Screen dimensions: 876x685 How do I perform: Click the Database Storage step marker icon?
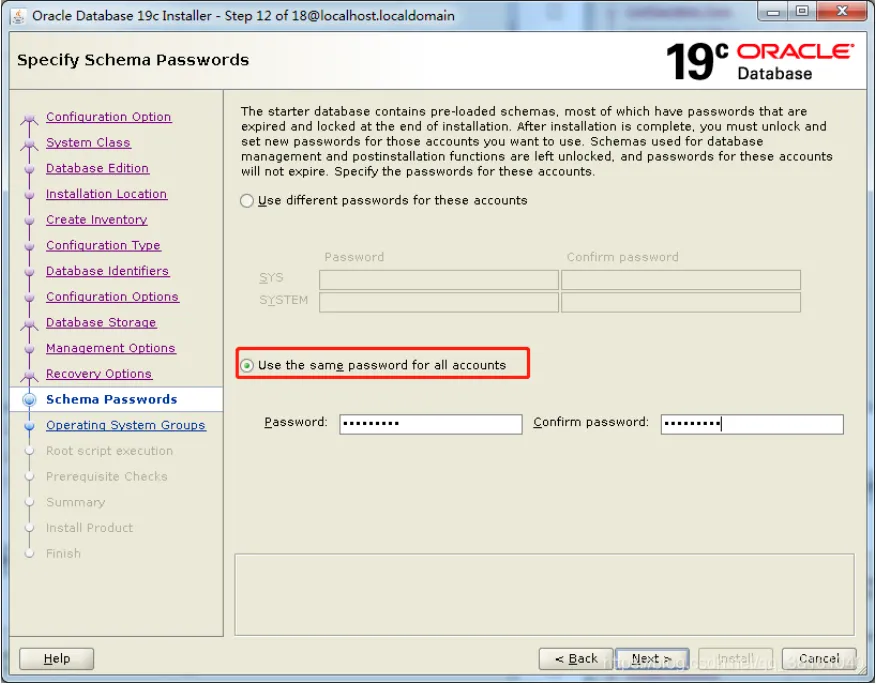click(29, 324)
